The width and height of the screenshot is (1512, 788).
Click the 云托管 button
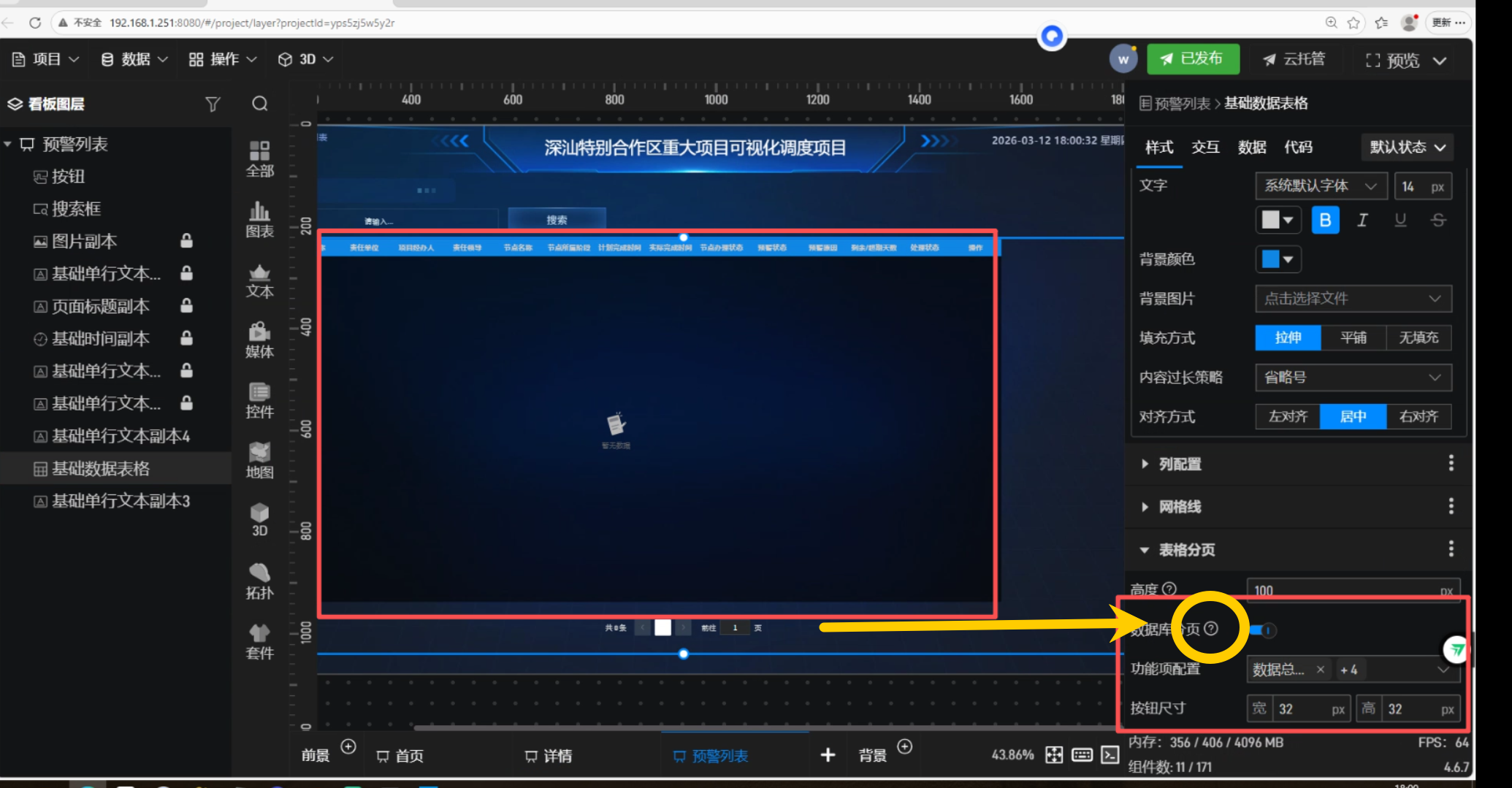tap(1294, 59)
